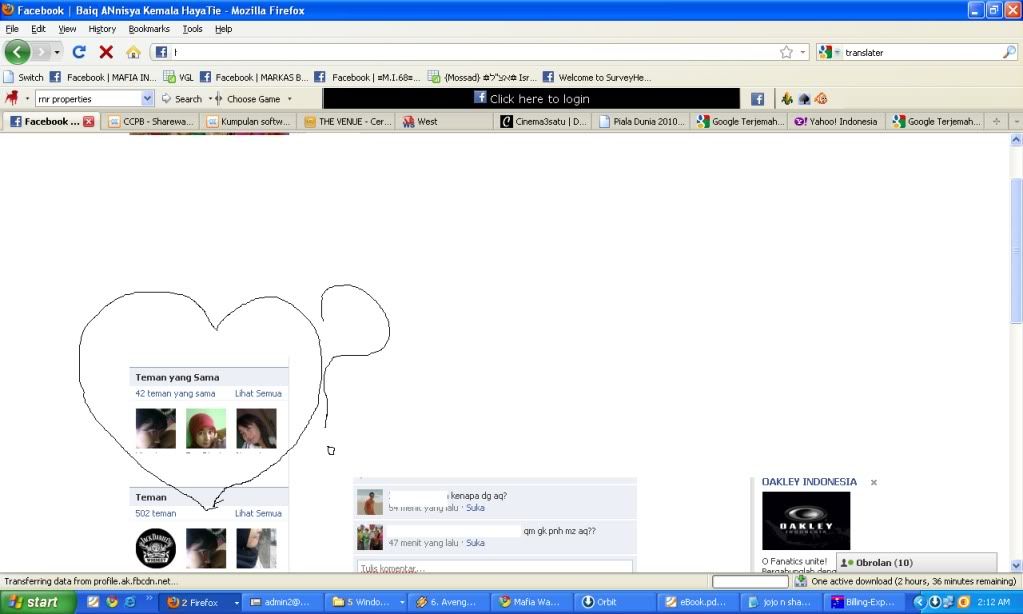Click the toolbar Search button
Image resolution: width=1023 pixels, height=614 pixels.
(x=182, y=99)
